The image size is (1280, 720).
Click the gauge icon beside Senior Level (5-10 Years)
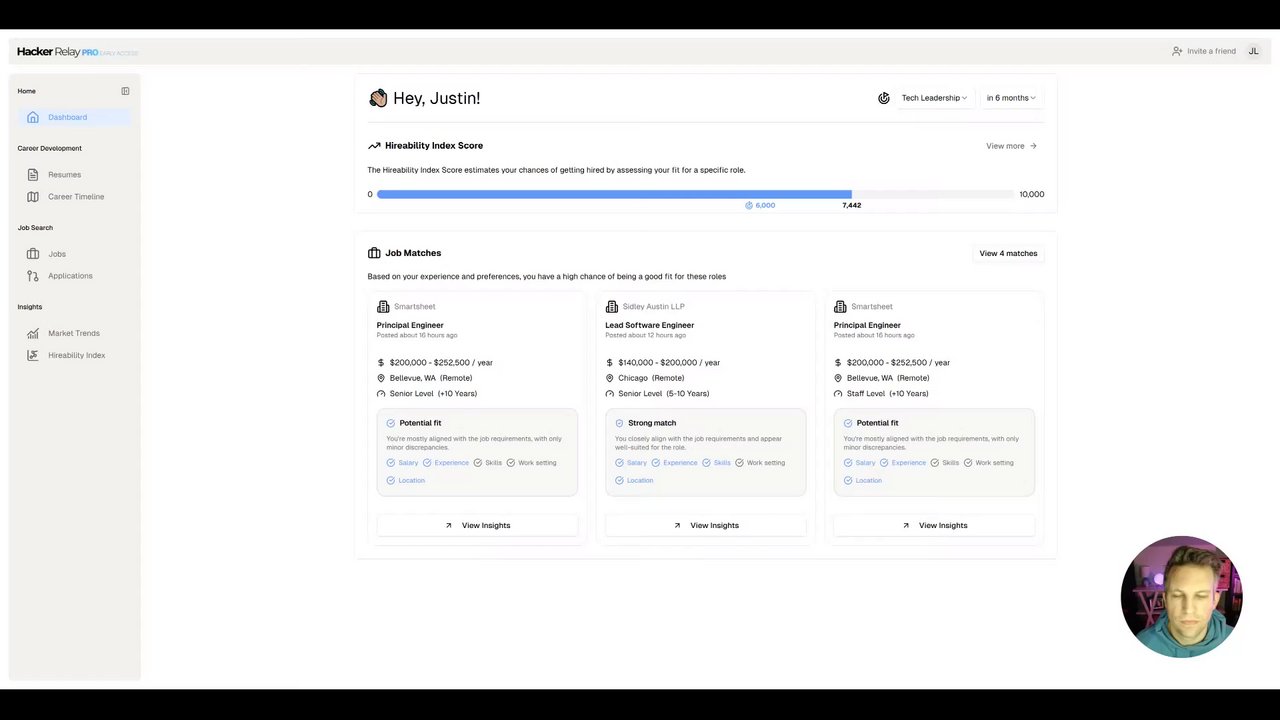[609, 394]
